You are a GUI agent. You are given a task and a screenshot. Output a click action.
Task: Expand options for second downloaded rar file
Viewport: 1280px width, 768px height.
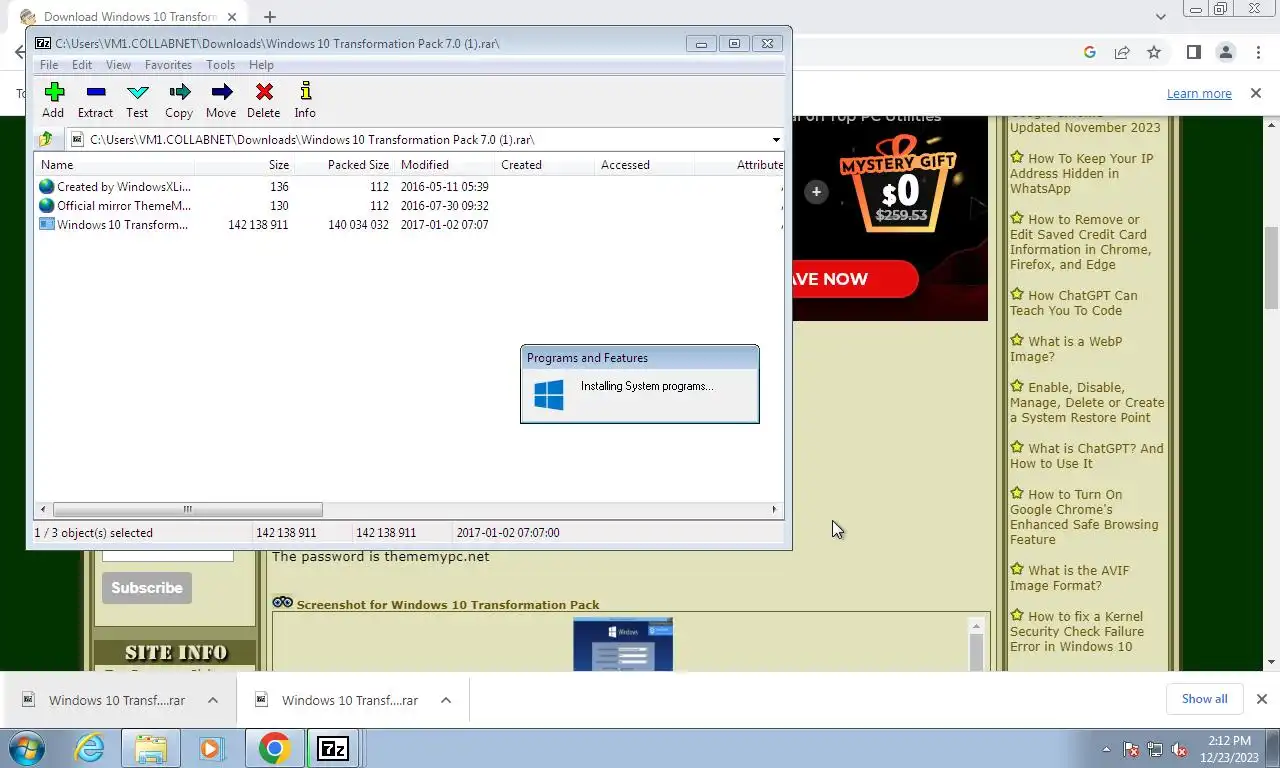point(446,700)
